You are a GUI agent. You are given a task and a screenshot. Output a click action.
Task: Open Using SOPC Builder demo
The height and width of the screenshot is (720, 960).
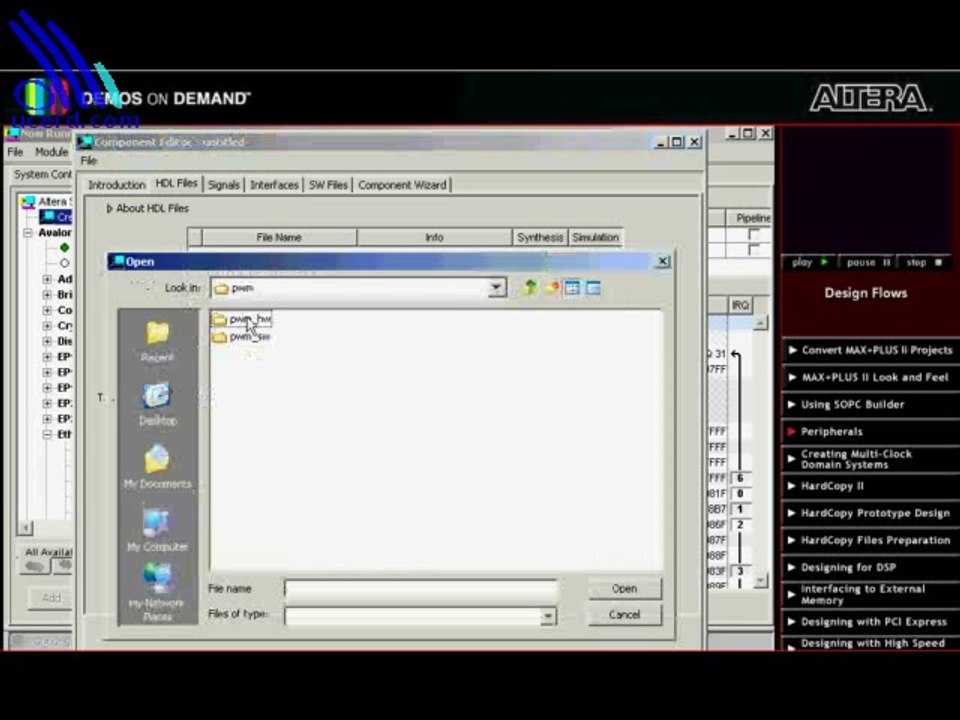click(x=871, y=405)
